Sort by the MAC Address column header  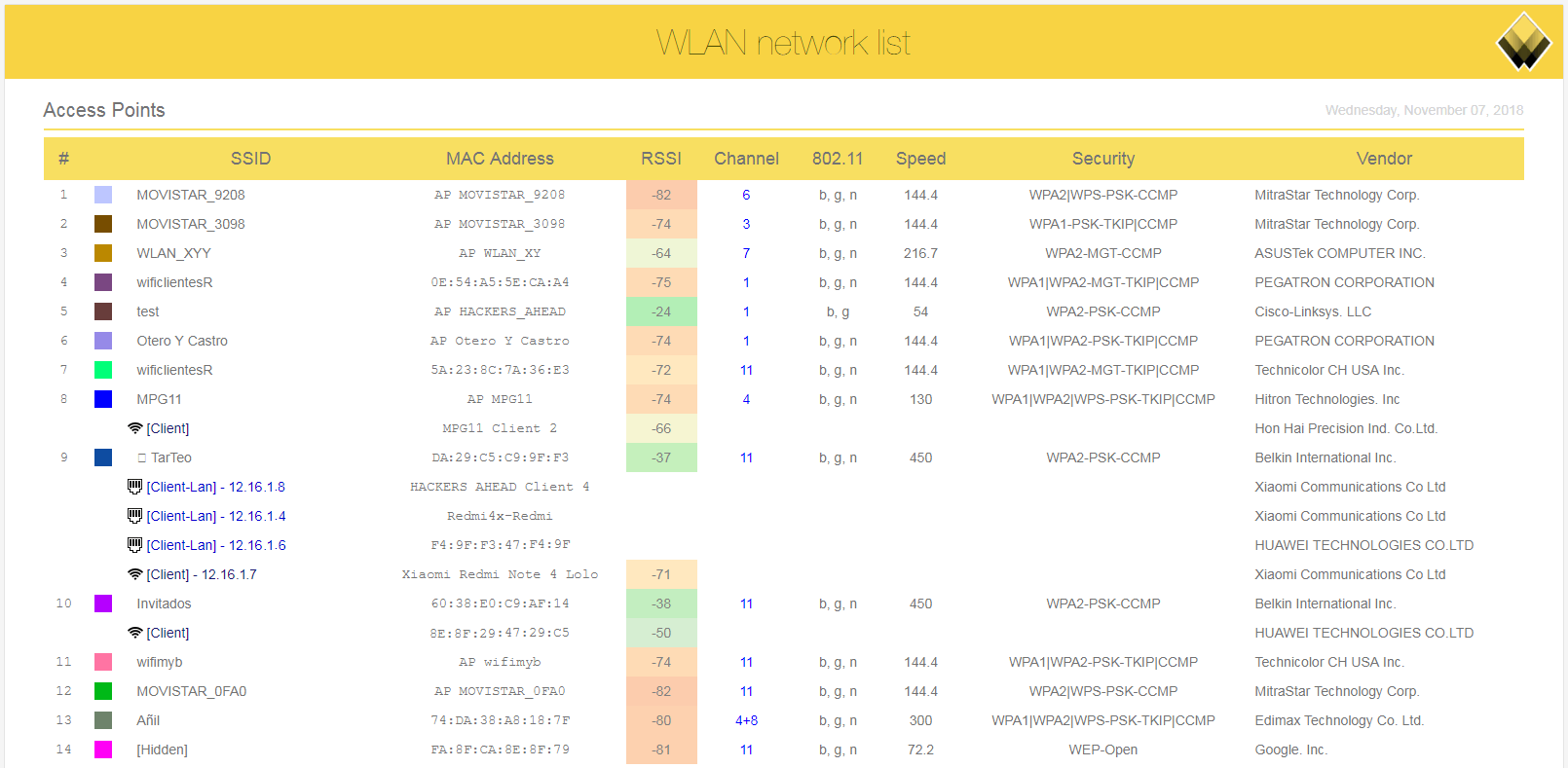500,159
